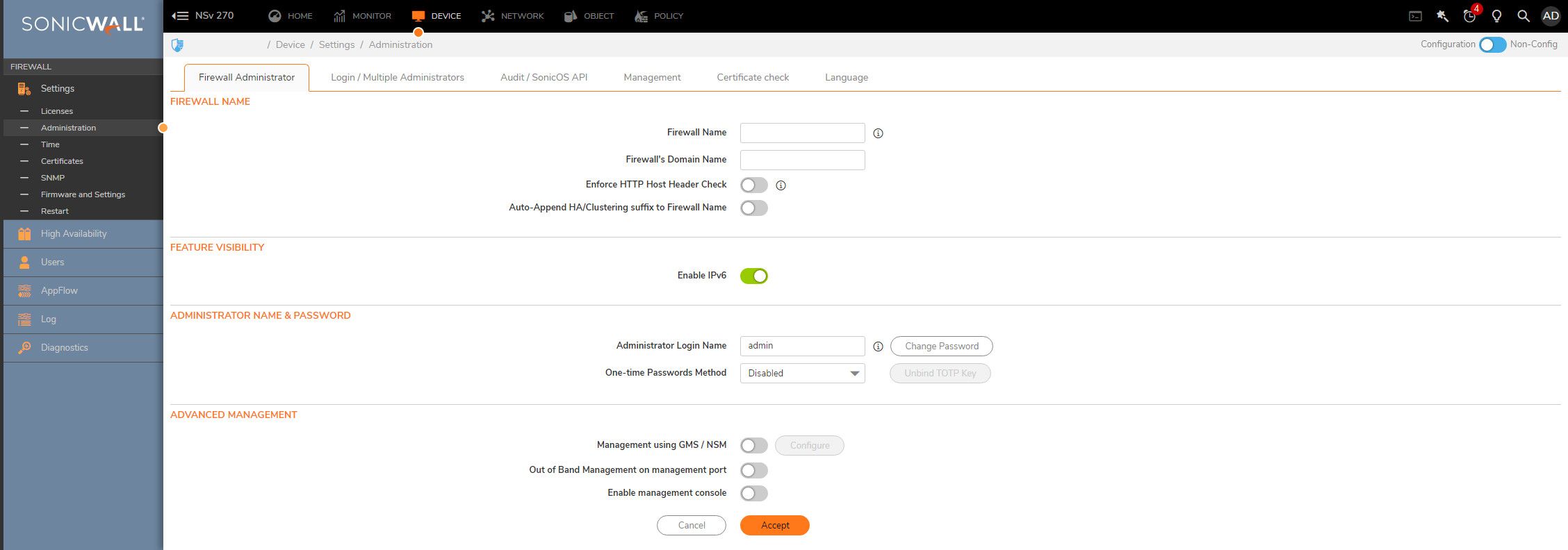The width and height of the screenshot is (1568, 550).
Task: Click the search magnifier icon
Action: 1523,16
